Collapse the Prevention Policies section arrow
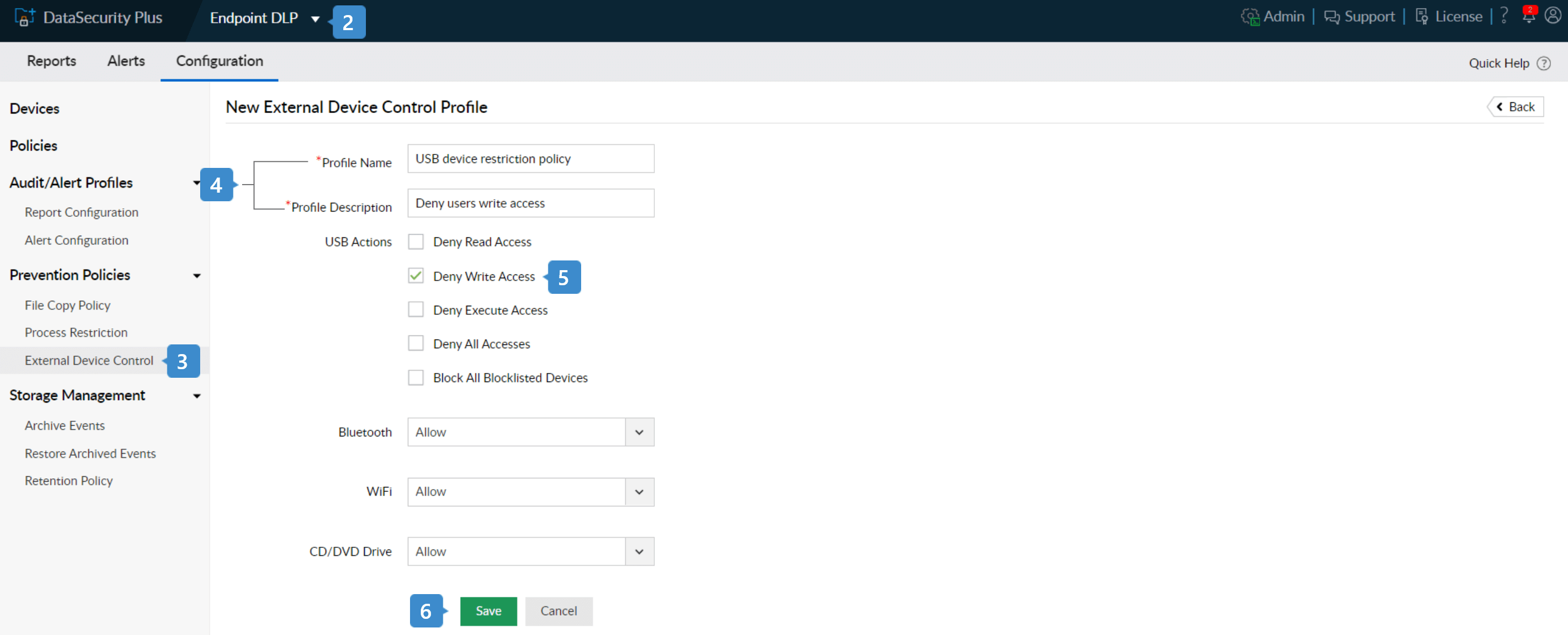1568x635 pixels. click(x=196, y=275)
